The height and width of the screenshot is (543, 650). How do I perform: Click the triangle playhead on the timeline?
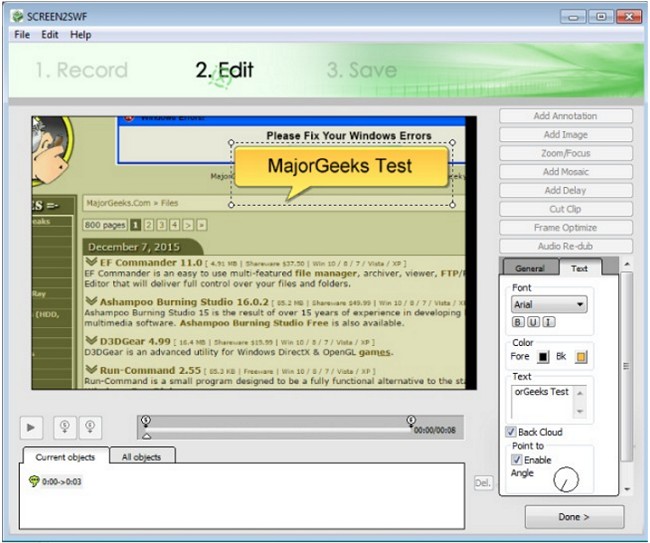[x=147, y=436]
